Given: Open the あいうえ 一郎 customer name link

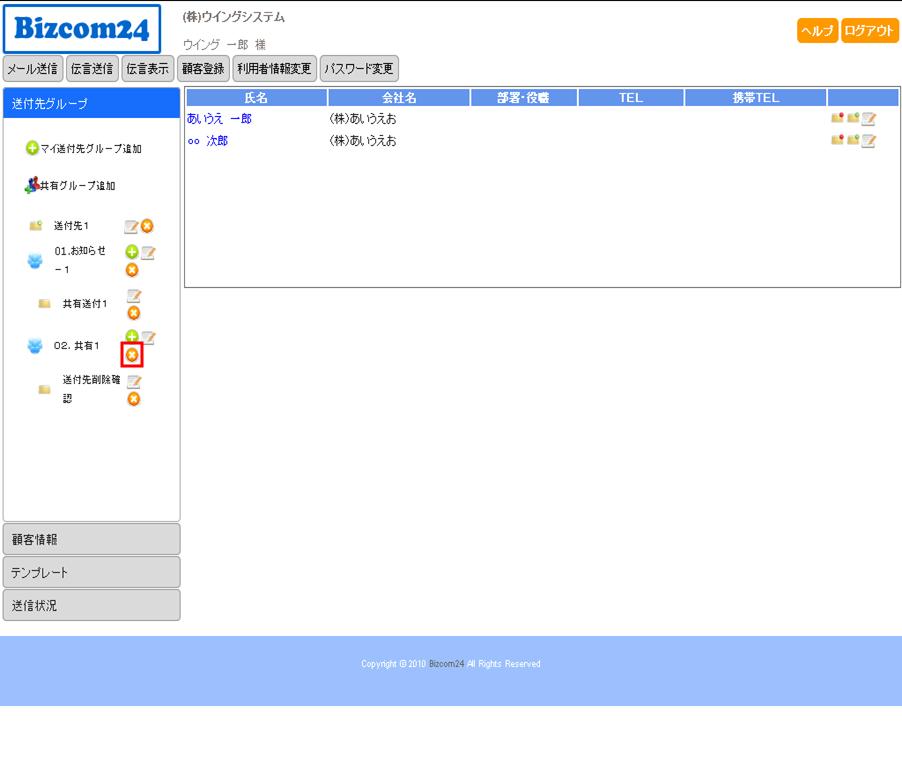Looking at the screenshot, I should 219,119.
